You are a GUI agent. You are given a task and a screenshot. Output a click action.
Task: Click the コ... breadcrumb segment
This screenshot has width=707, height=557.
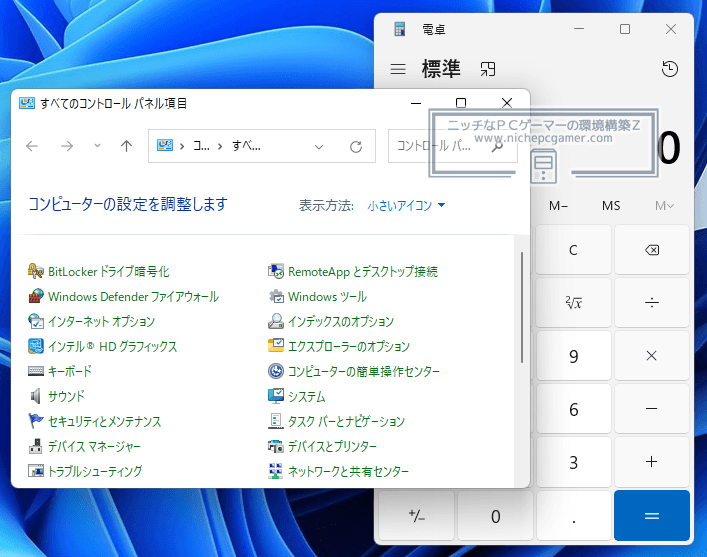point(201,146)
